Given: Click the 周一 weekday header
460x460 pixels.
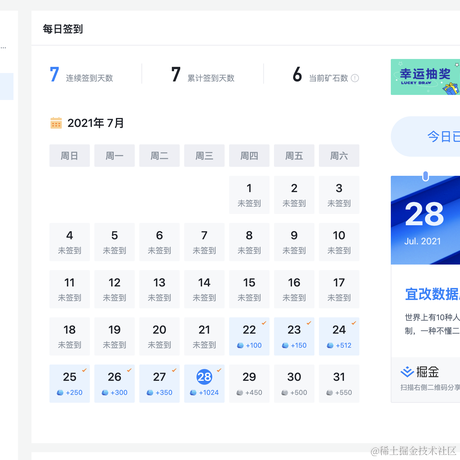Looking at the screenshot, I should tap(114, 156).
